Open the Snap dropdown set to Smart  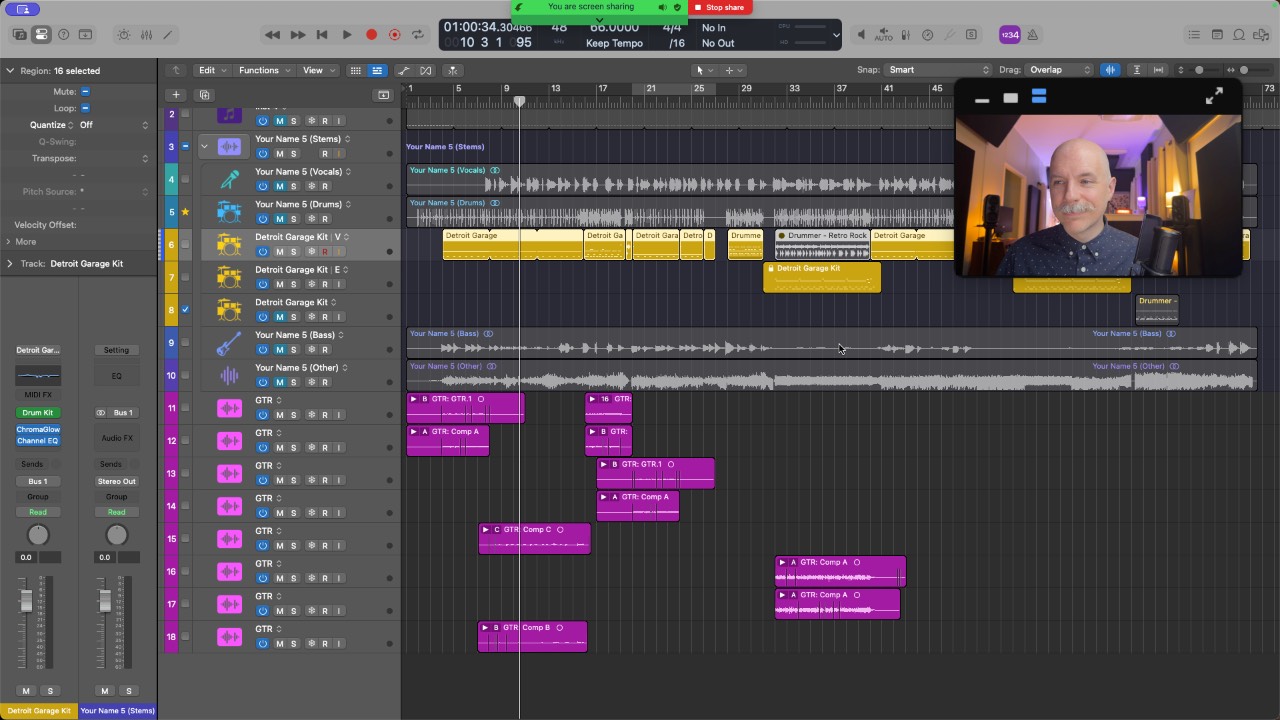(x=937, y=70)
